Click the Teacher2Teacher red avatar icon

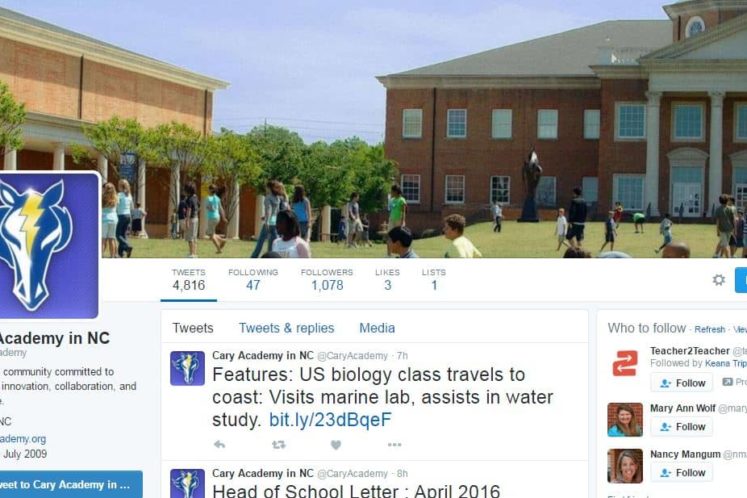(x=625, y=363)
